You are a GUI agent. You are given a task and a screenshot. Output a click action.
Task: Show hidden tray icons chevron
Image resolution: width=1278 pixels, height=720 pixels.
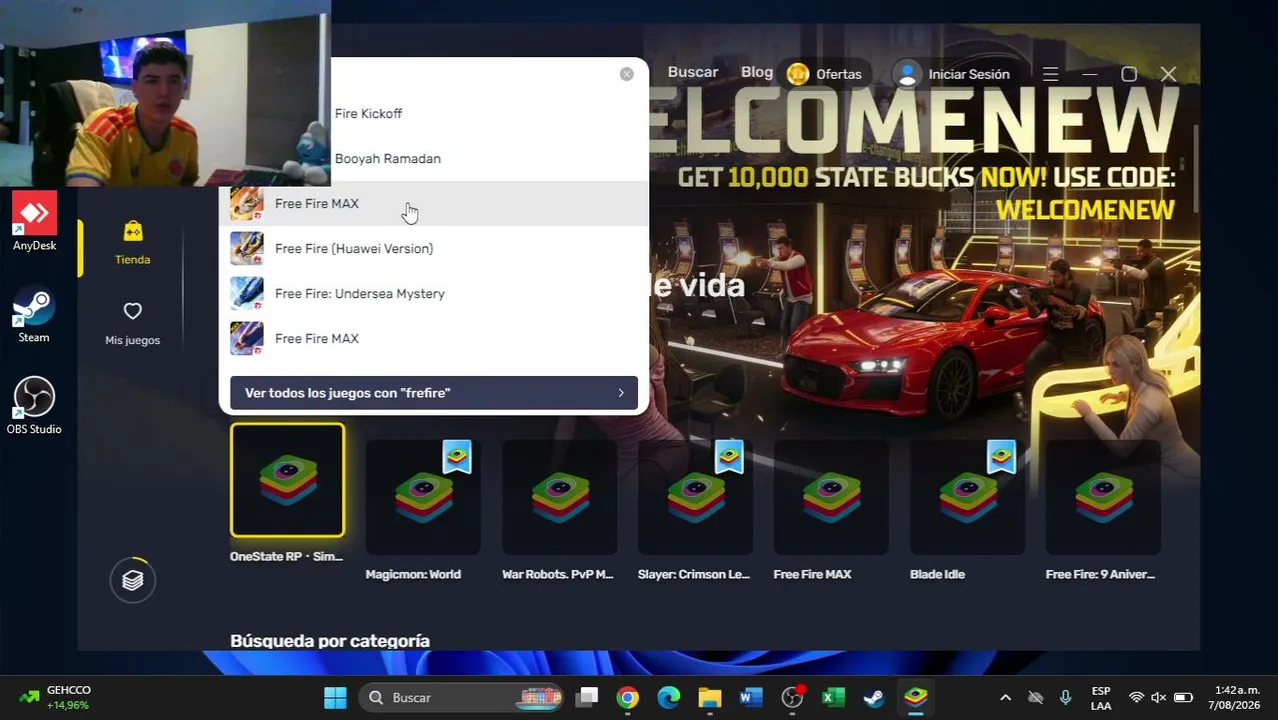(1006, 697)
